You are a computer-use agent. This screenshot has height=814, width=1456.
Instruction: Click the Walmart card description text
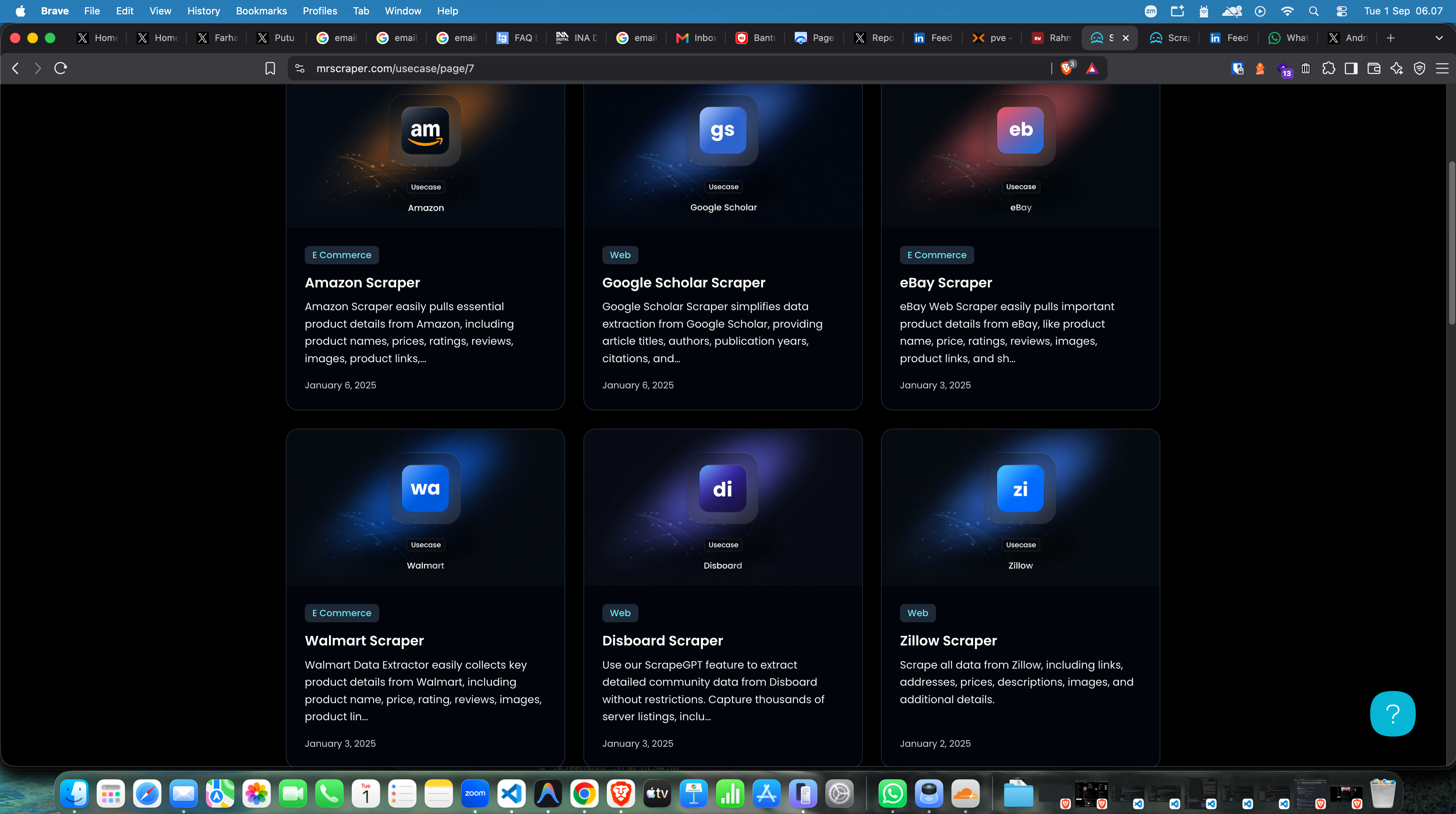[x=423, y=690]
